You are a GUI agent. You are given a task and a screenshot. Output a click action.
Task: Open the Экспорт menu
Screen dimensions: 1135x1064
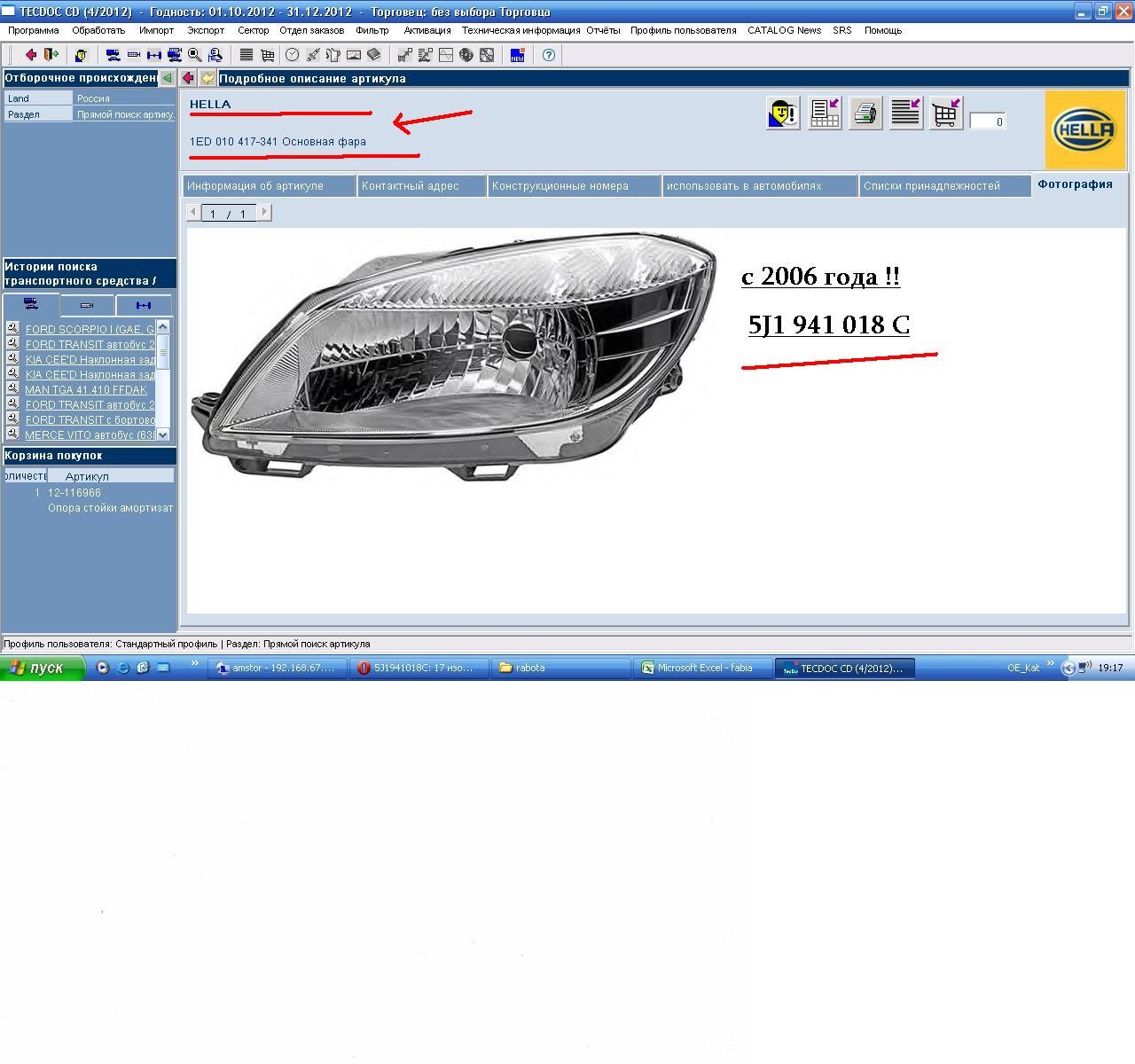click(x=206, y=30)
